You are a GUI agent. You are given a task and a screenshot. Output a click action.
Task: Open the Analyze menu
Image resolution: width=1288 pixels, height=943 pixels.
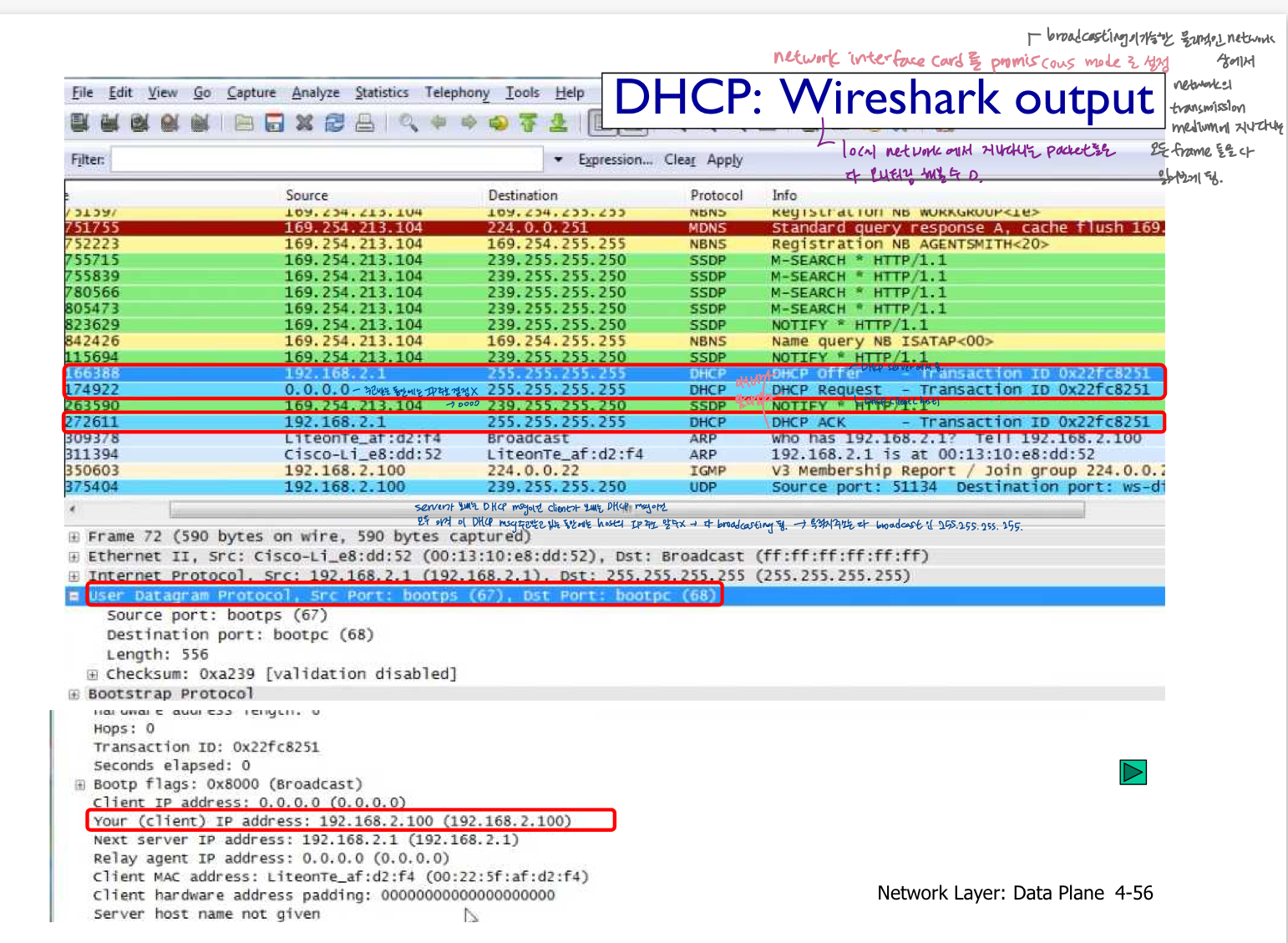point(316,93)
